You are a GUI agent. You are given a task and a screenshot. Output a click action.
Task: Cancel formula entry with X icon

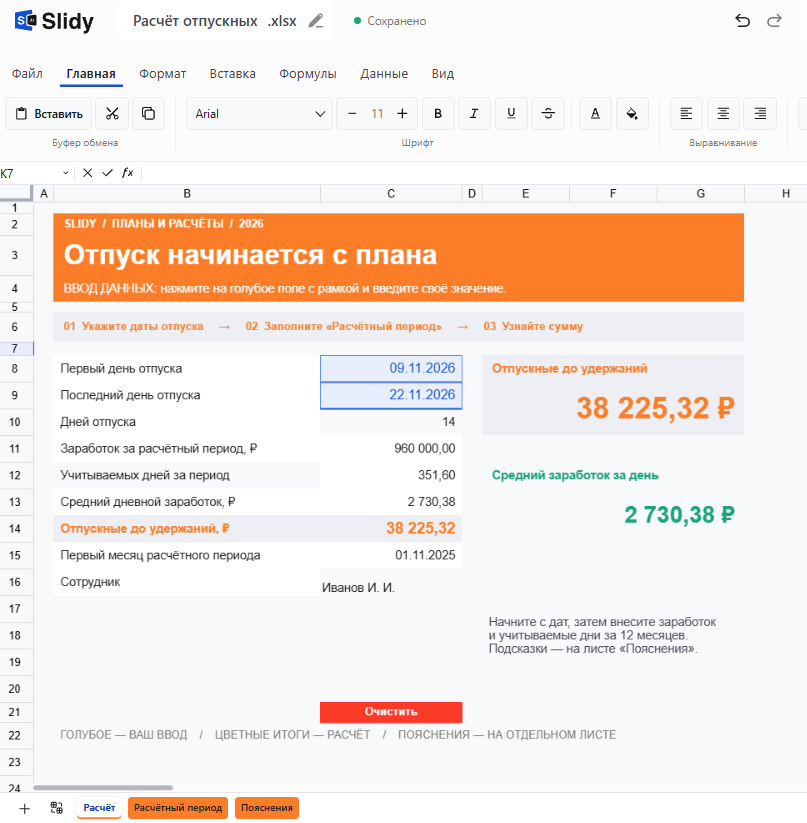(88, 173)
